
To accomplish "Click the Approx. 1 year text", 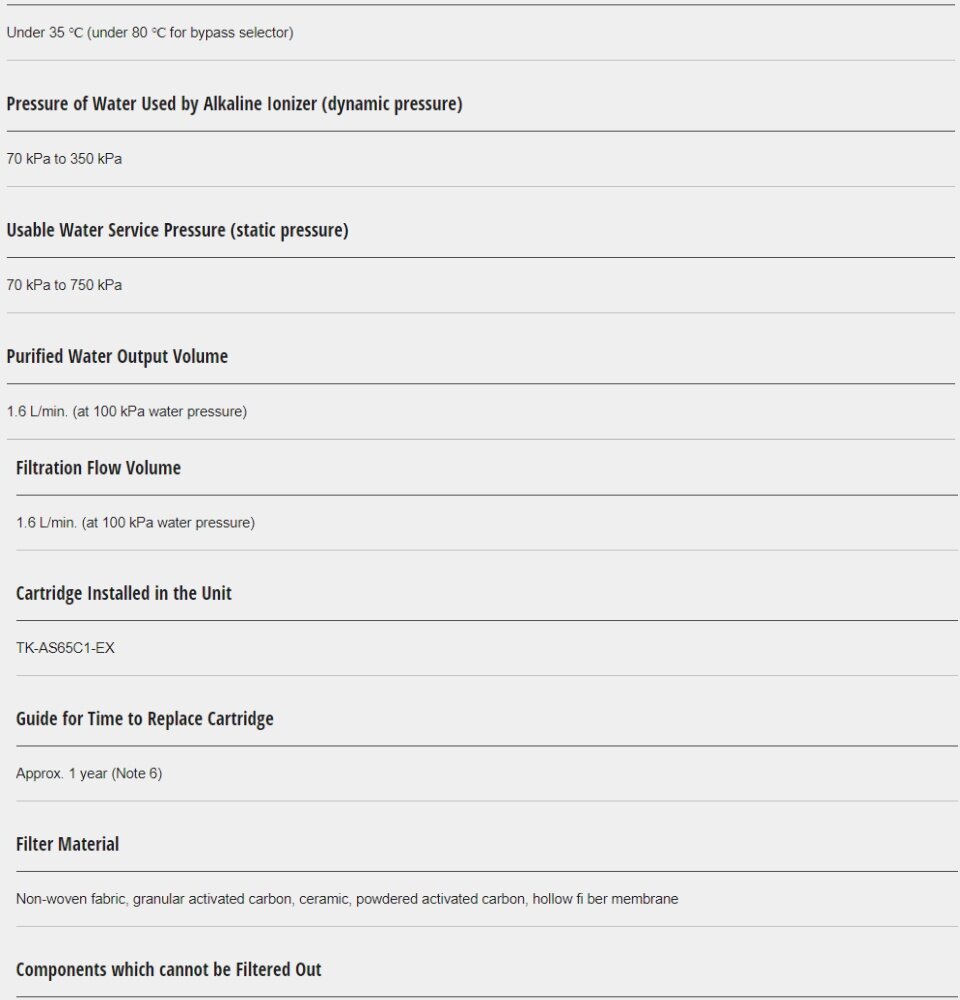I will [x=62, y=774].
